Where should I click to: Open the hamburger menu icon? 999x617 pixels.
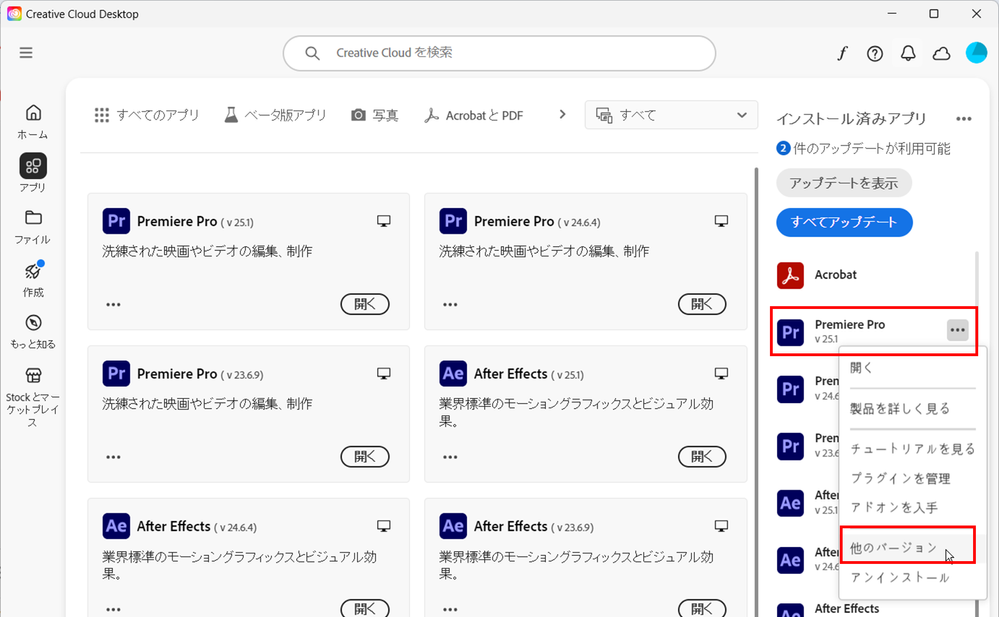tap(26, 53)
